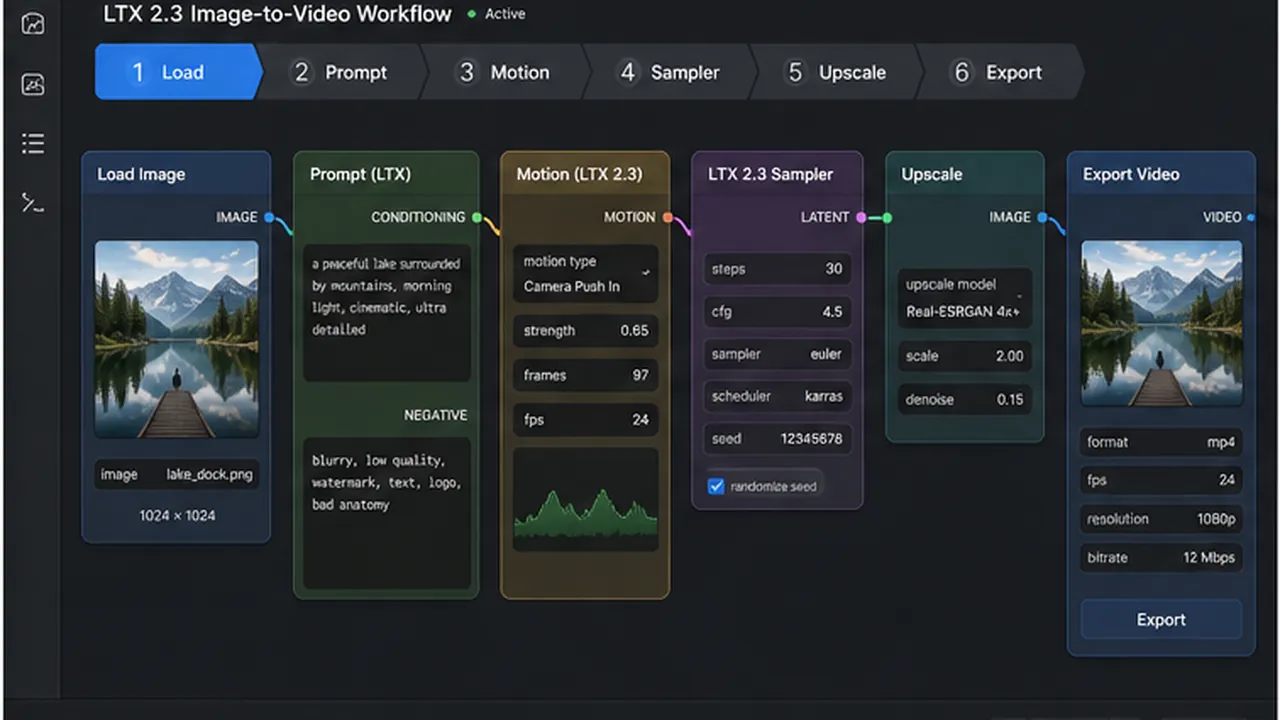Select the Upscale node title
The width and height of the screenshot is (1280, 720).
(931, 174)
